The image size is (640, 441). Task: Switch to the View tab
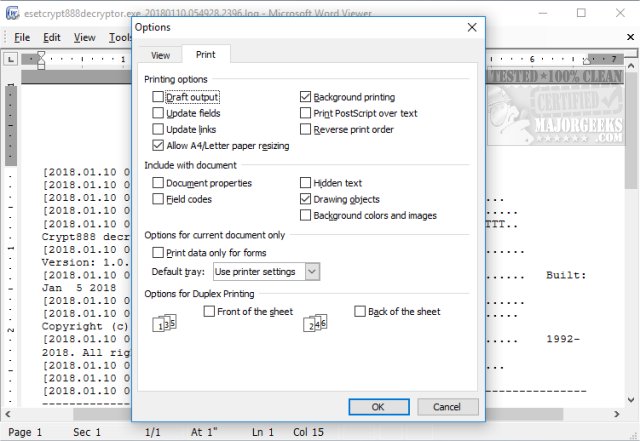point(160,55)
